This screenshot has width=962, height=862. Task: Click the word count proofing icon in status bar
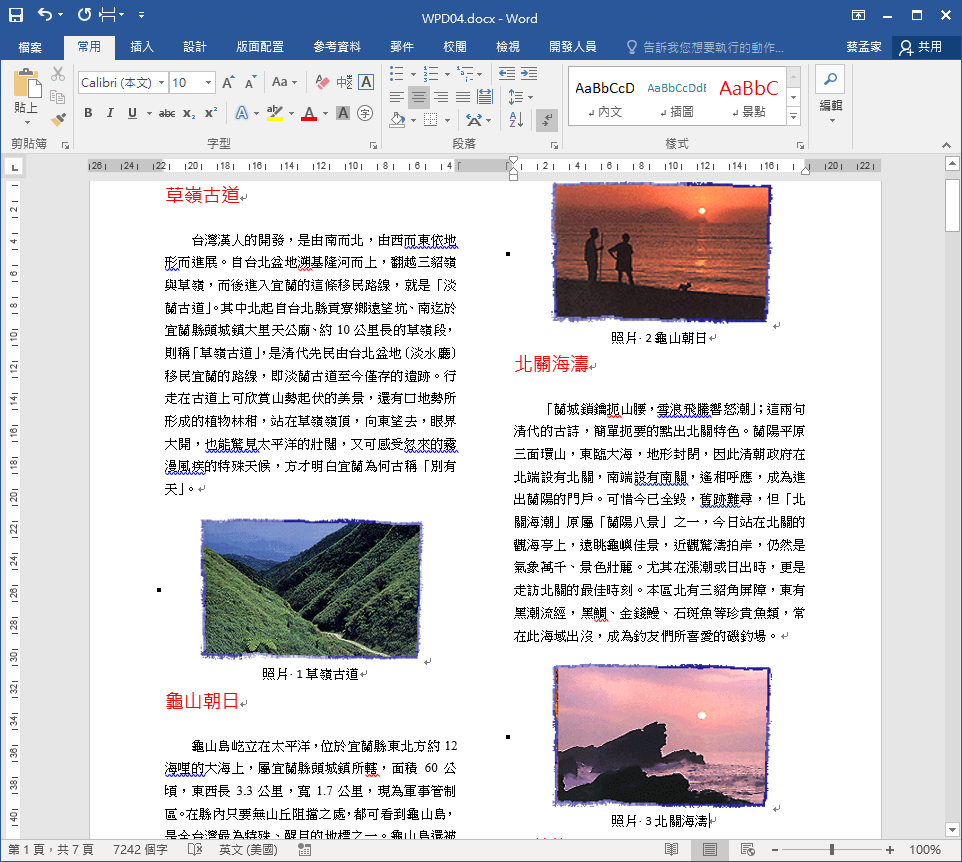[195, 850]
